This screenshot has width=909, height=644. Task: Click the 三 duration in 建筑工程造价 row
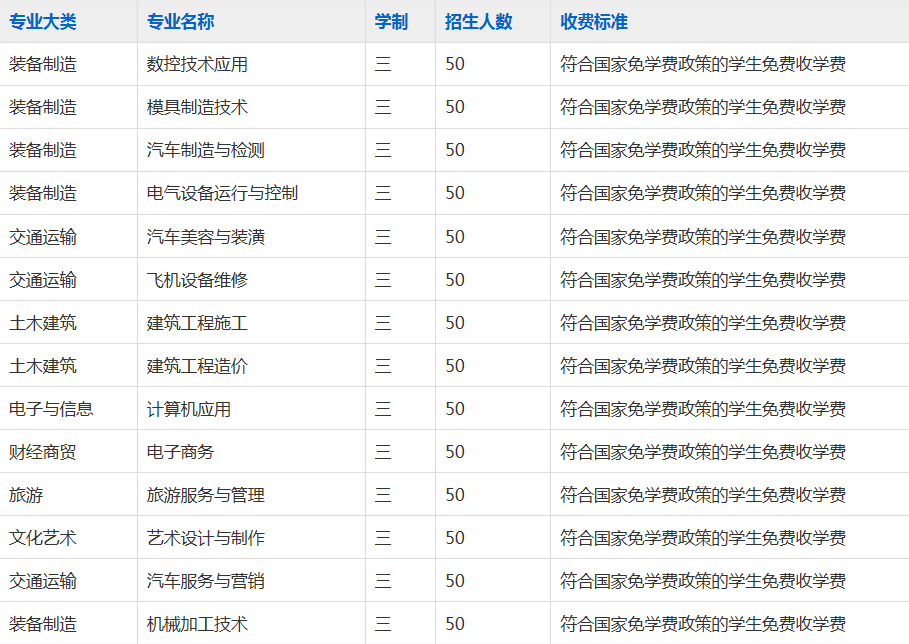[x=383, y=366]
